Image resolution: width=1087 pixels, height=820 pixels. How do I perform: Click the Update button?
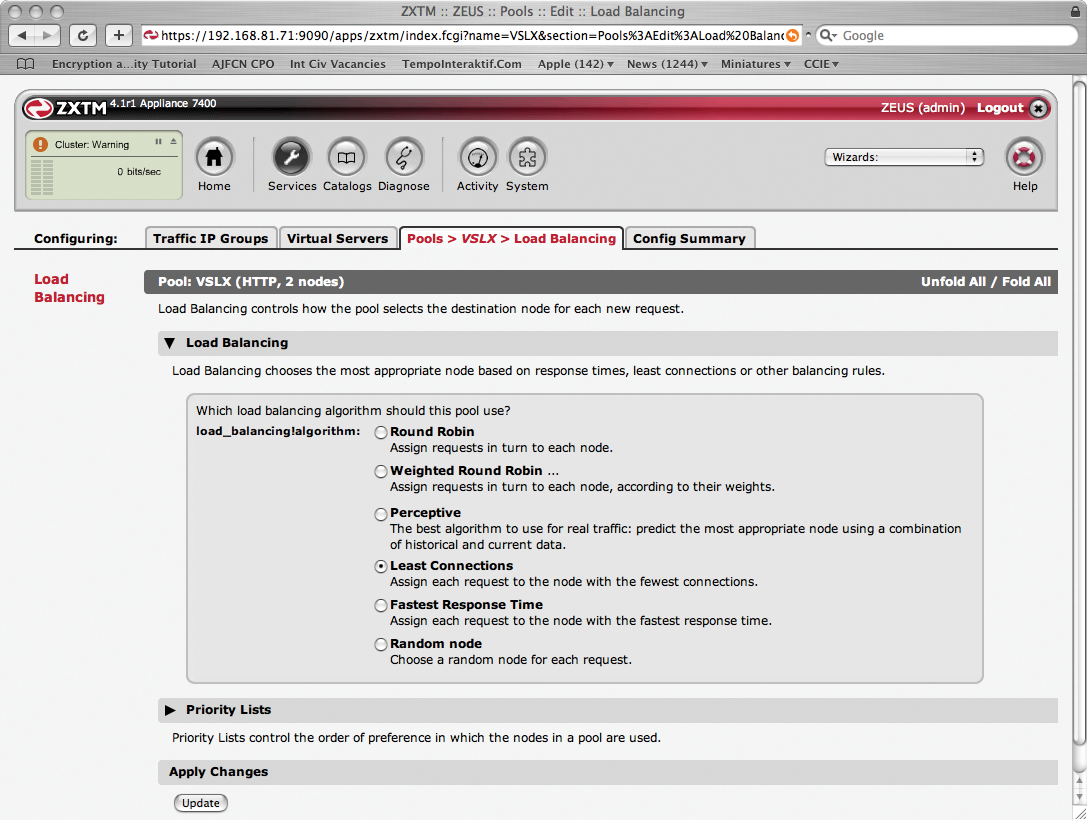point(201,803)
